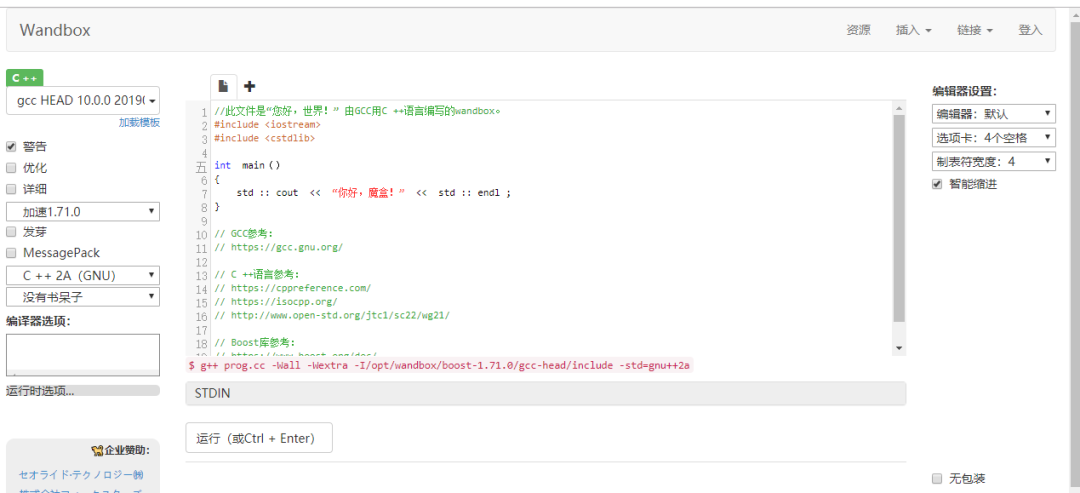The height and width of the screenshot is (493, 1080).
Task: Expand the 链接 menu in navbar
Action: click(x=975, y=30)
